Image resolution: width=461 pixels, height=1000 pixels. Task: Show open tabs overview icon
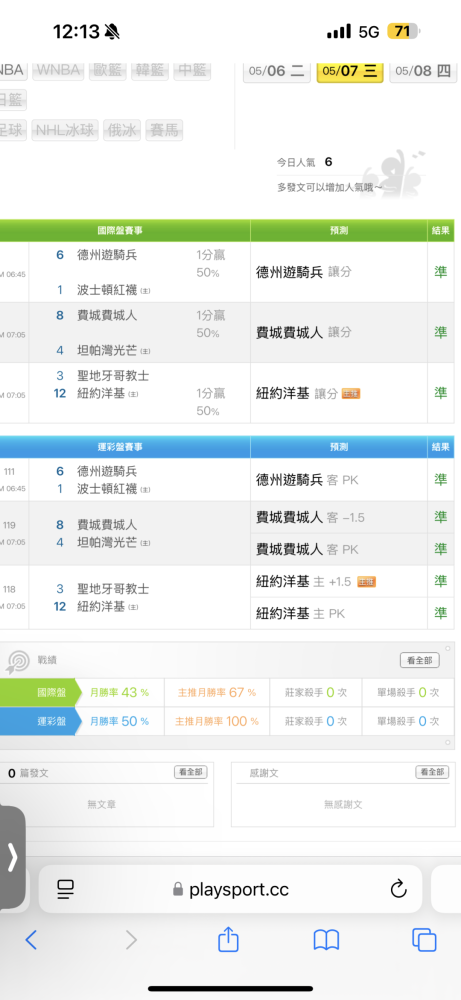tap(424, 939)
